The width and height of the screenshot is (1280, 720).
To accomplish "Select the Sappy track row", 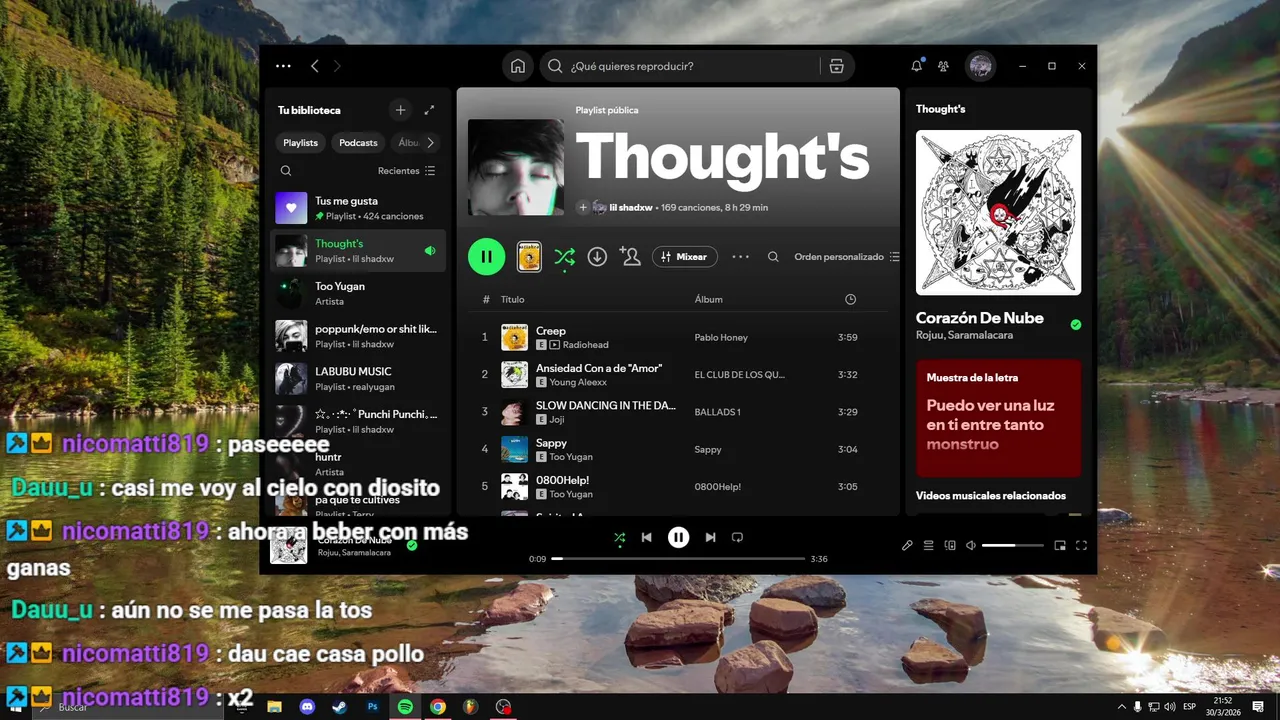I will pyautogui.click(x=680, y=449).
